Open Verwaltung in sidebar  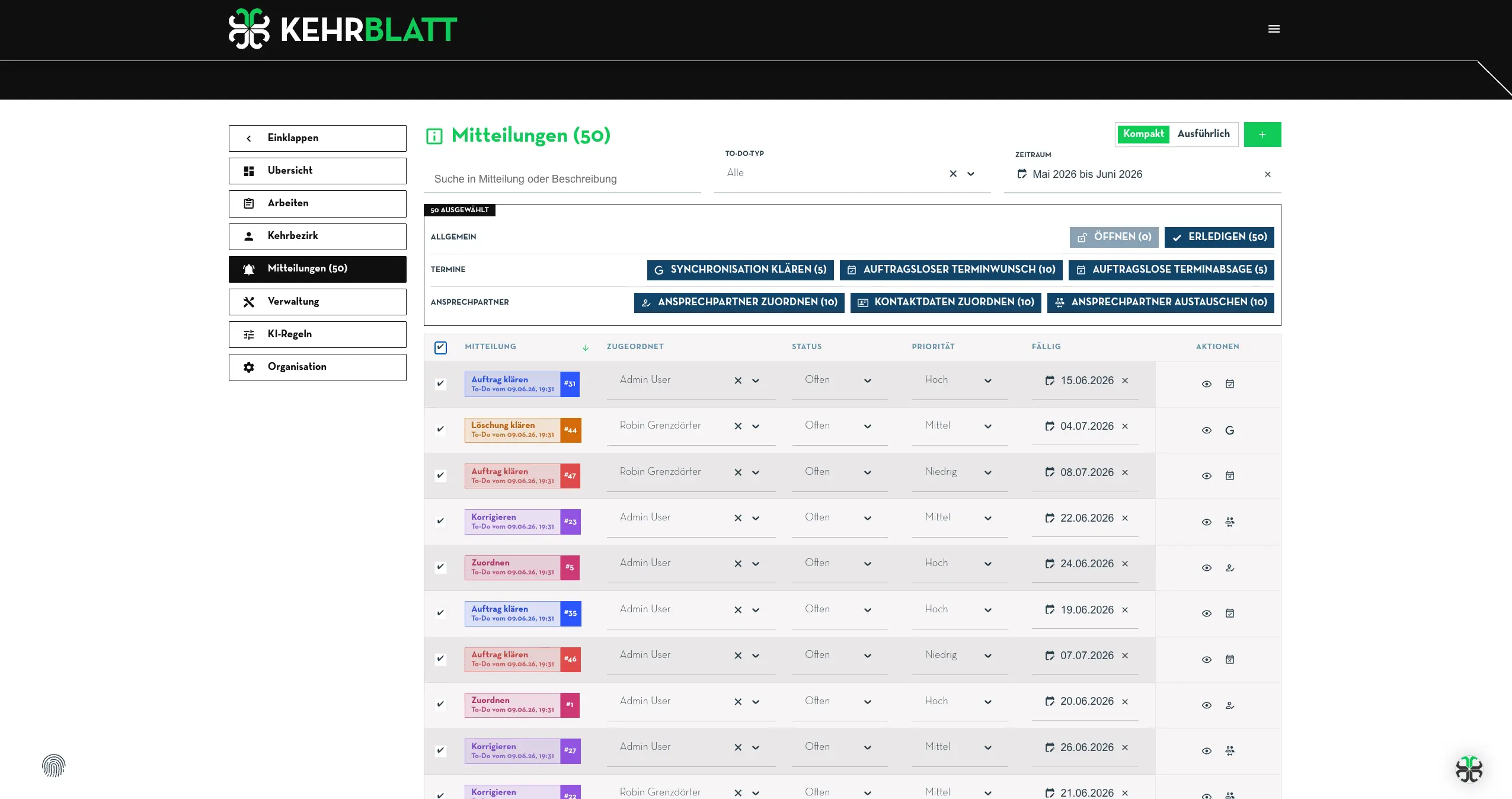tap(318, 302)
